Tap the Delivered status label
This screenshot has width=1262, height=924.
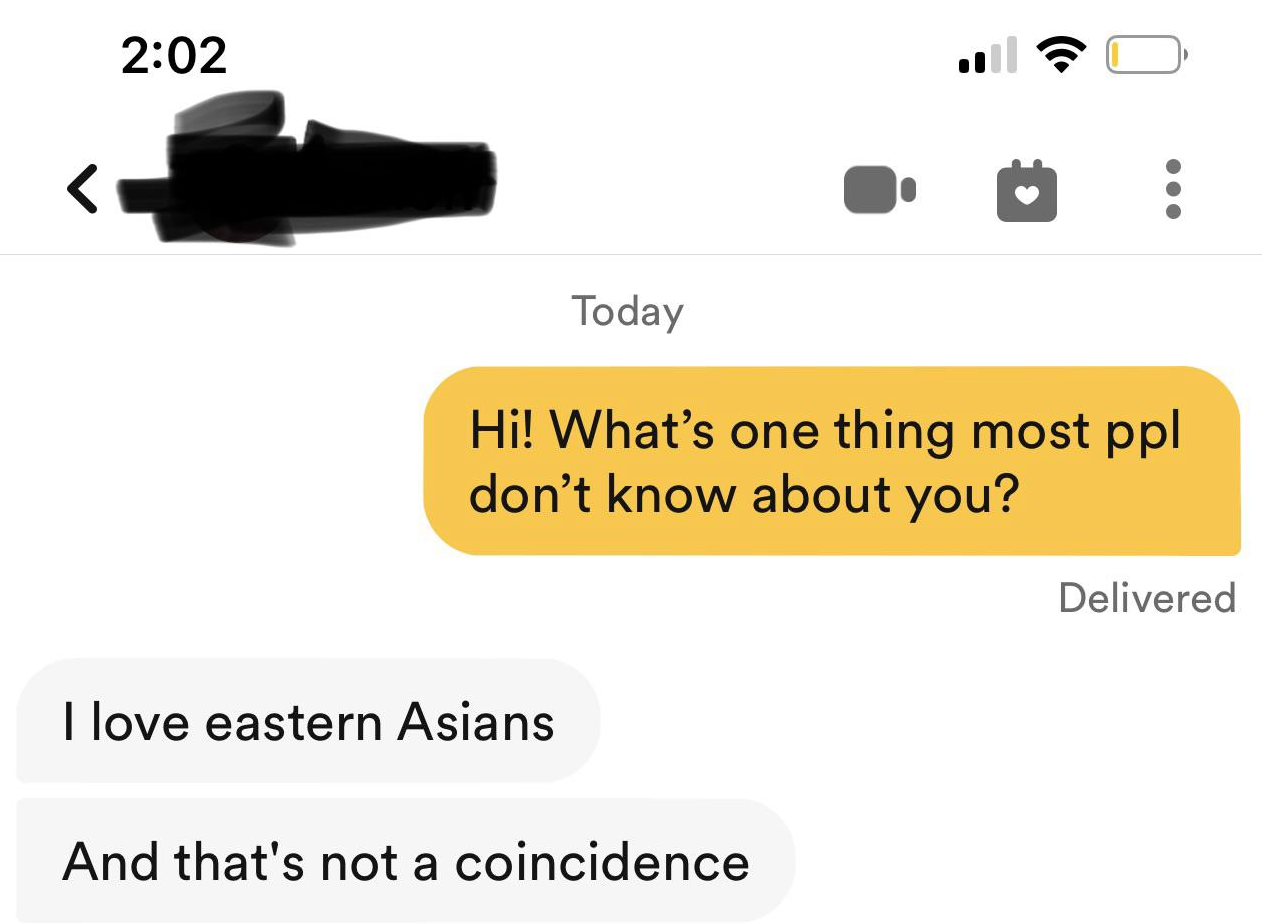click(1147, 598)
